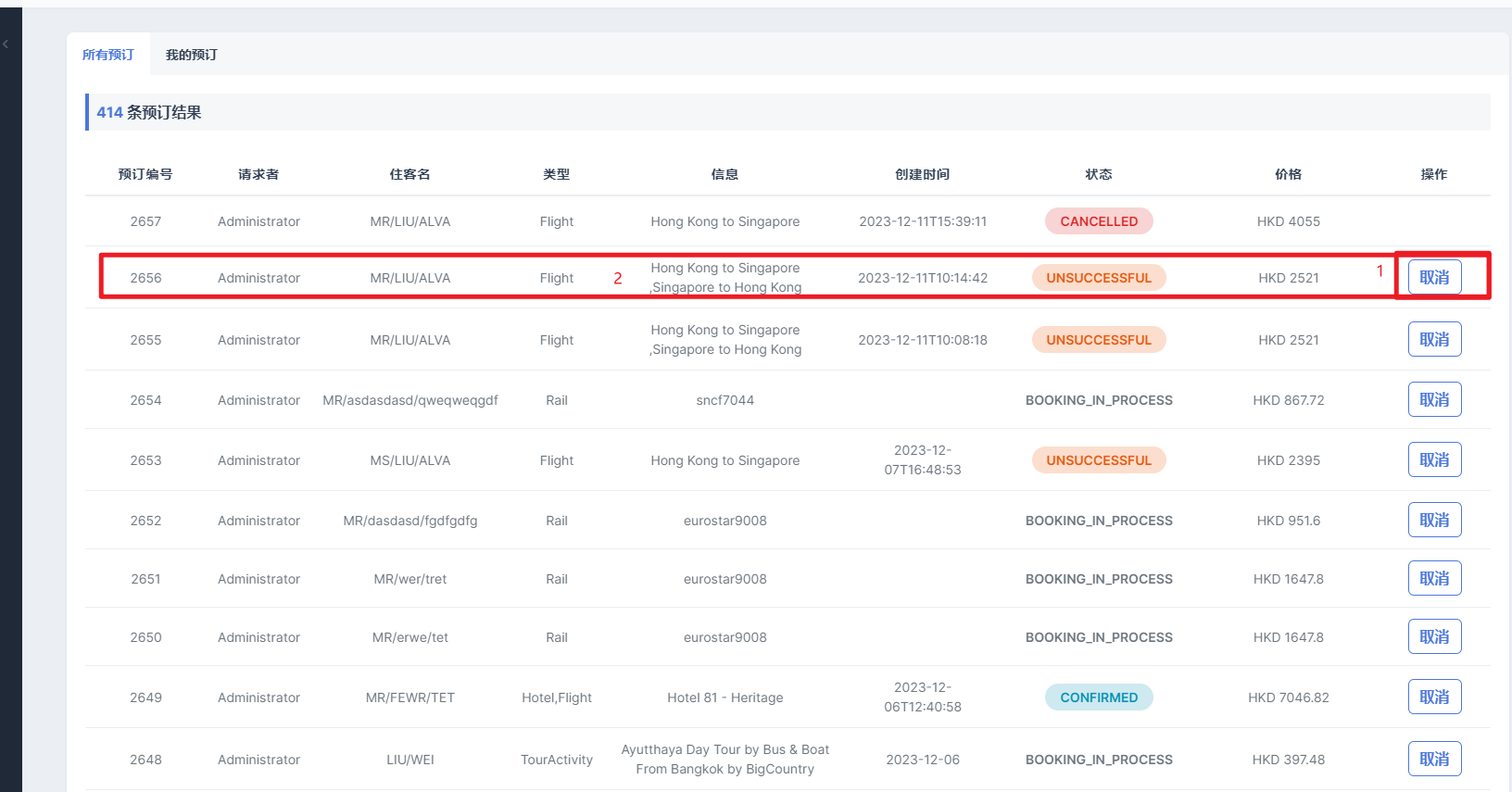
Task: Click the 价格 column header
Action: click(1288, 174)
